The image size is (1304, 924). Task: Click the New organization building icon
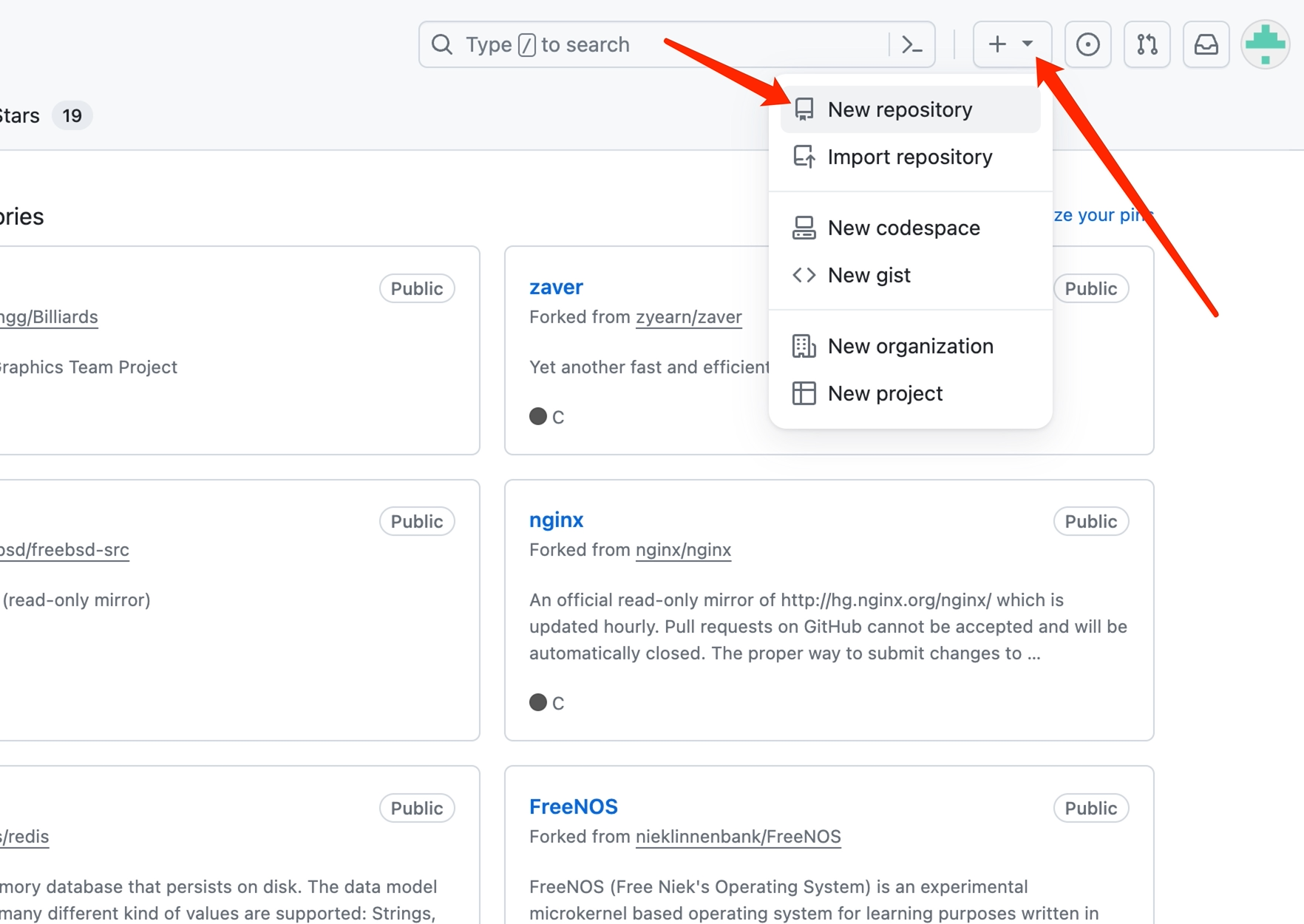(x=804, y=346)
